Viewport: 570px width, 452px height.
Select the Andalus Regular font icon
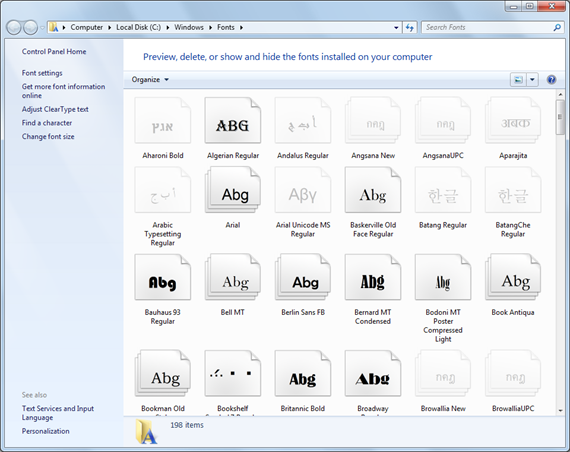(x=303, y=120)
